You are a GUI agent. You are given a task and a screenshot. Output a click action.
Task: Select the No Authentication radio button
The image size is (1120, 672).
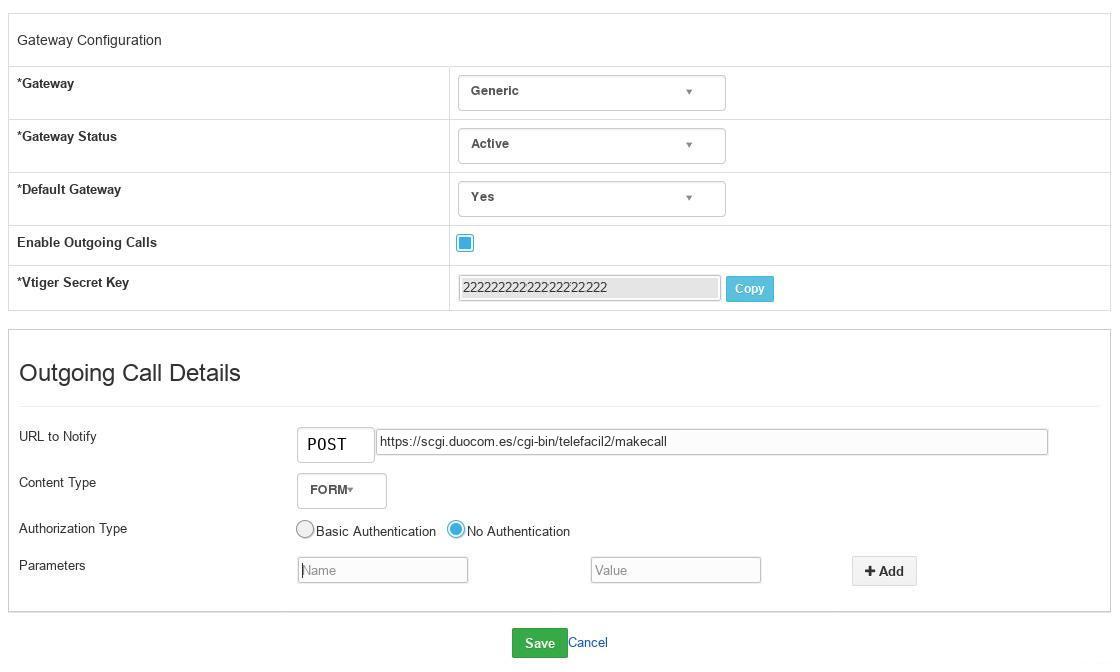456,530
